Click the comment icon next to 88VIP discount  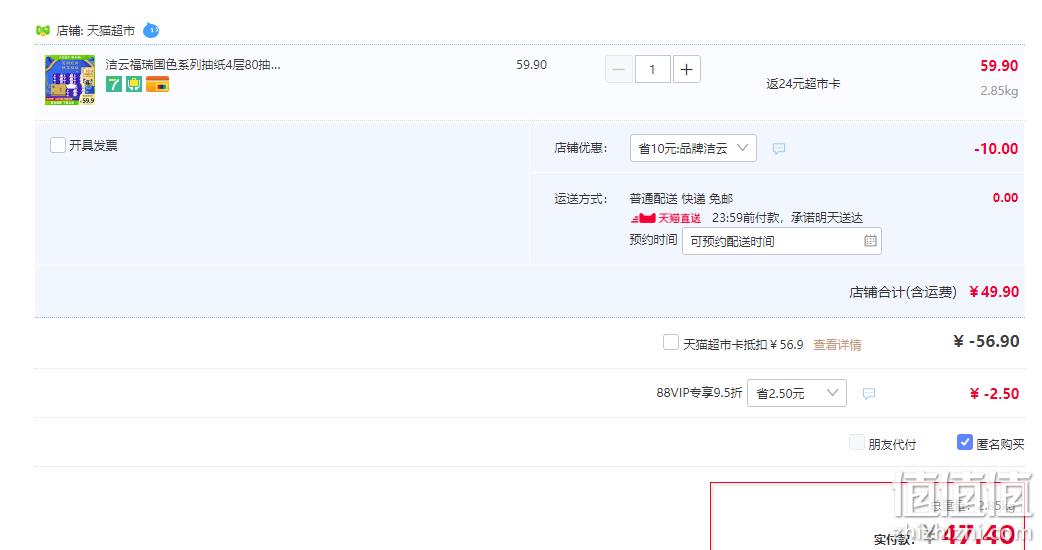[x=869, y=393]
